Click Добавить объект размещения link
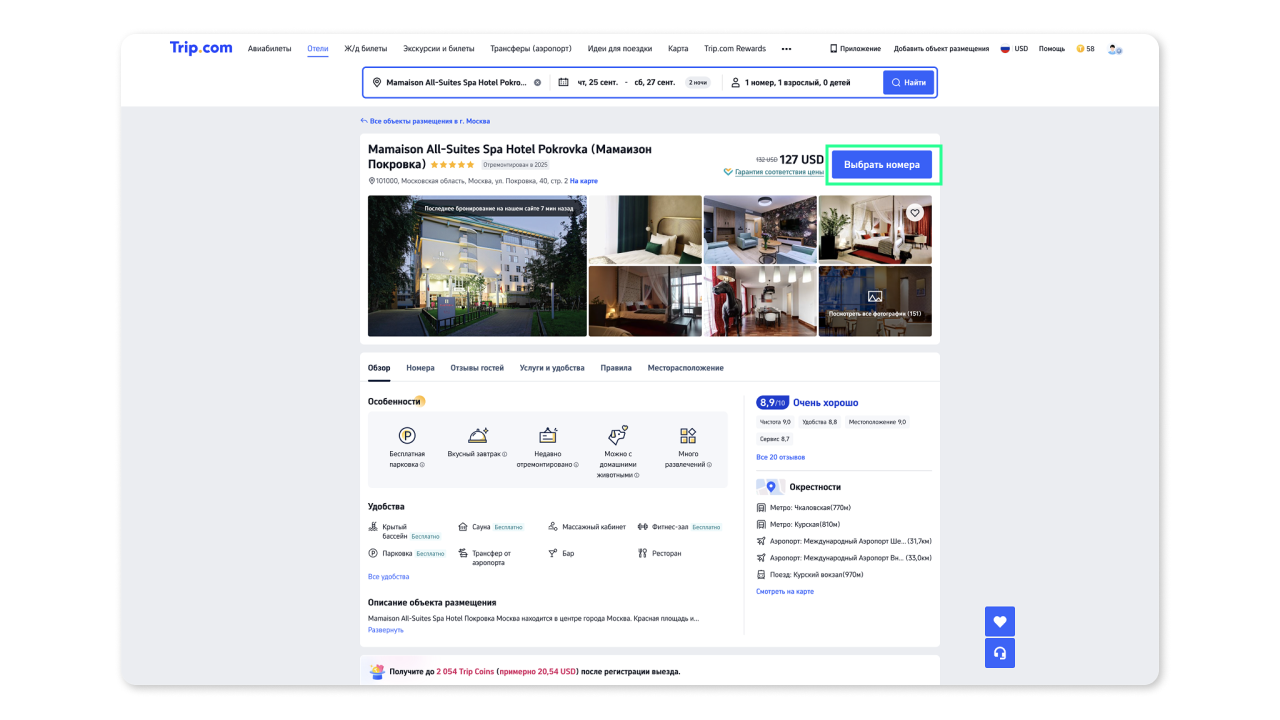Image resolution: width=1280 pixels, height=720 pixels. pos(941,49)
